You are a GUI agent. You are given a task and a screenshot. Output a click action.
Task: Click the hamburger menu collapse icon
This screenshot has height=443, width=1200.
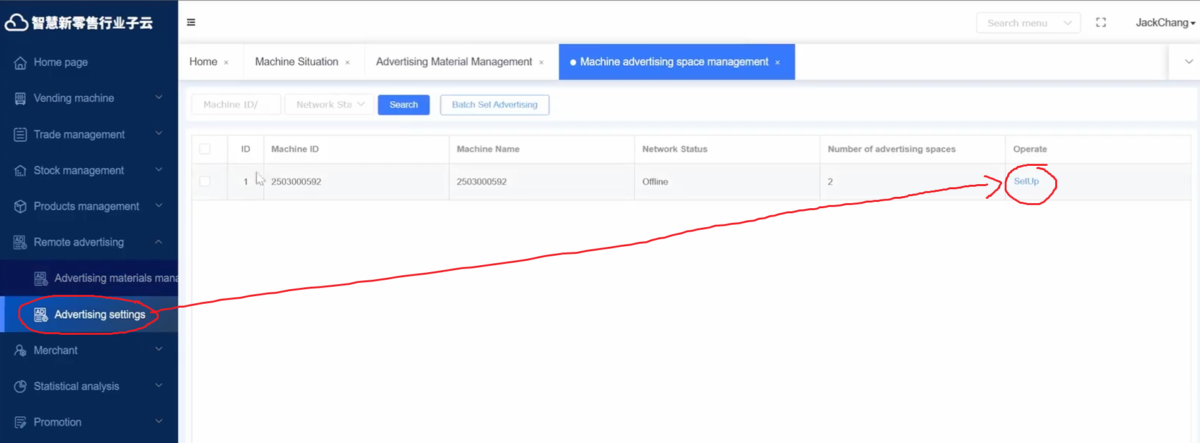pyautogui.click(x=191, y=23)
